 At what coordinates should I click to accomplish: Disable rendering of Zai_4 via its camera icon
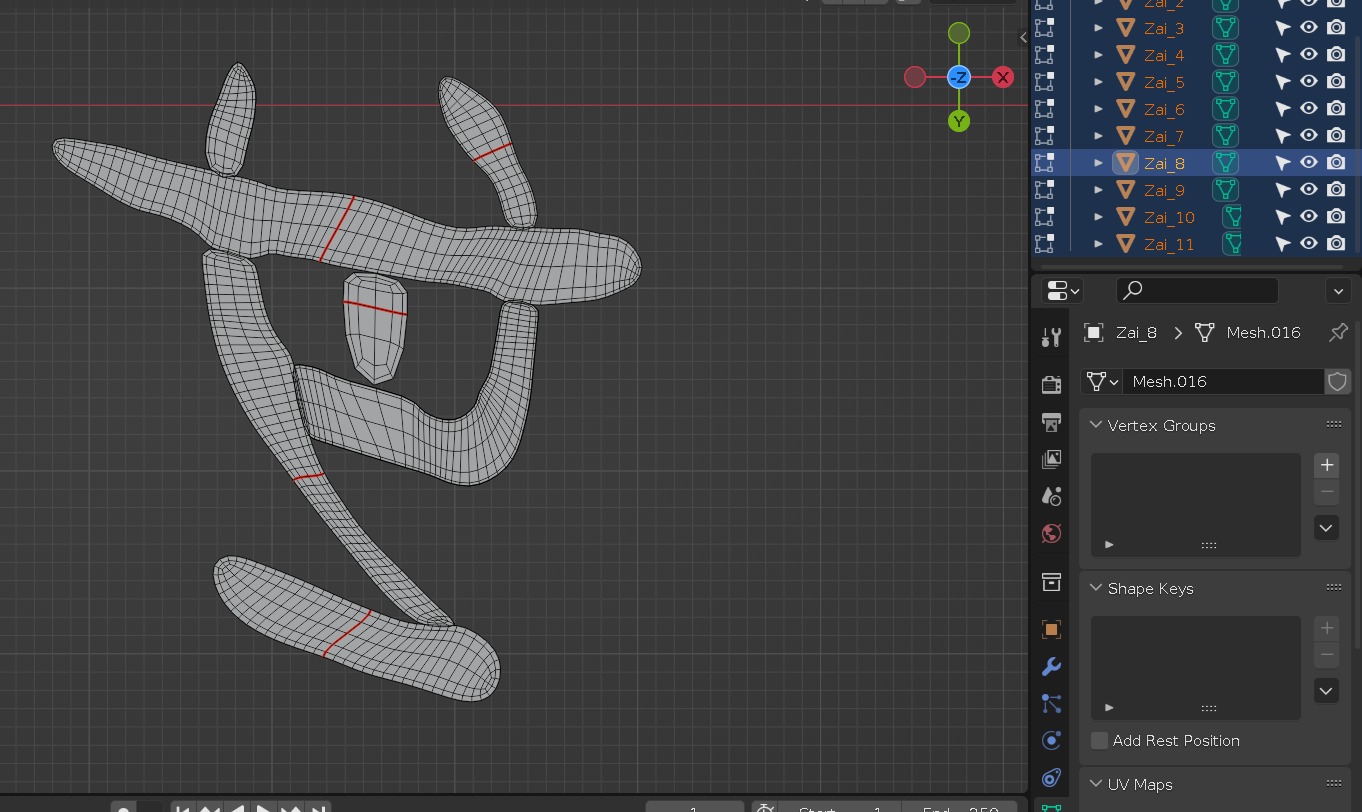[1336, 55]
